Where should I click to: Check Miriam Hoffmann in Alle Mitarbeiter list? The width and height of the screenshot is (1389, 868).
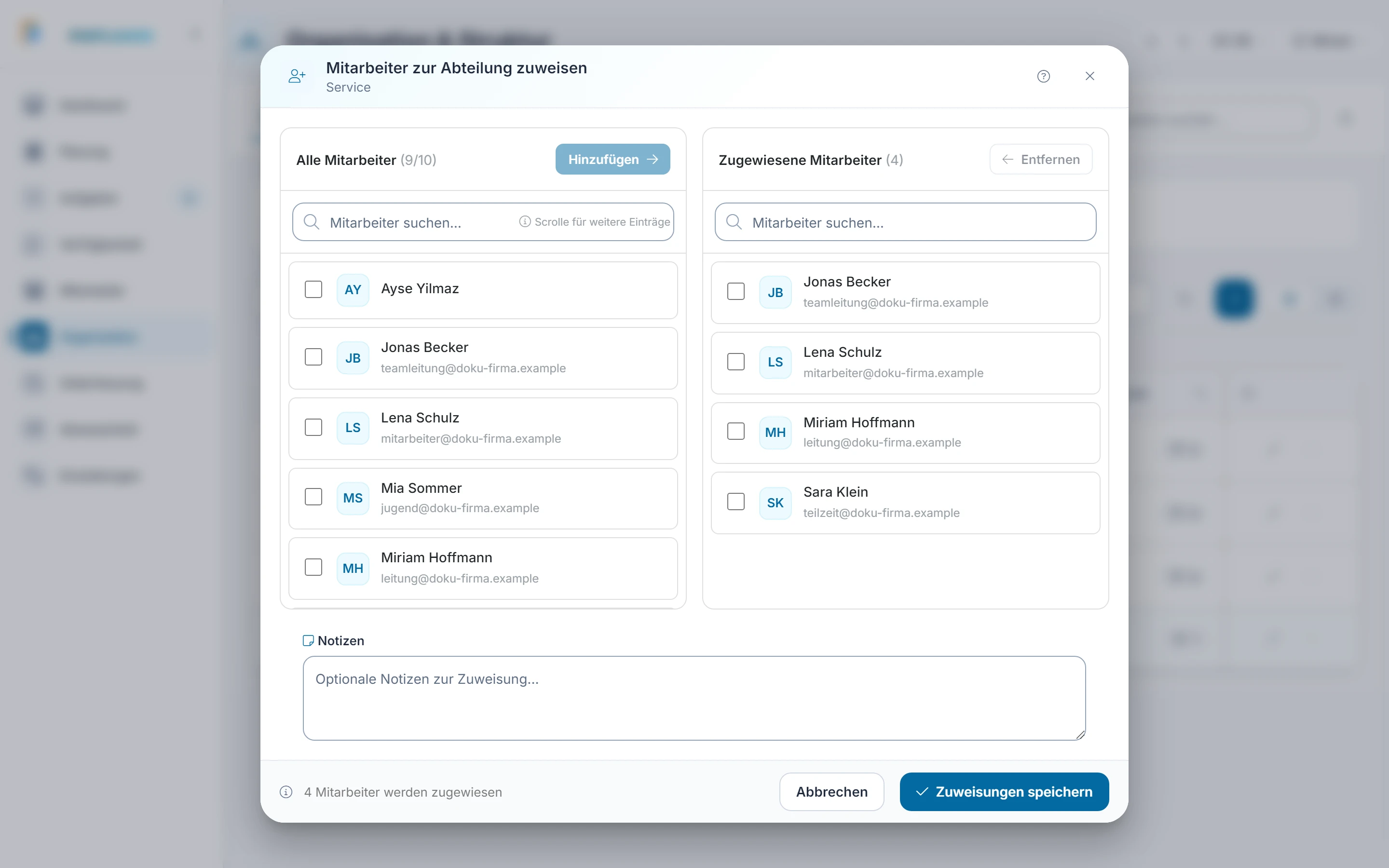coord(313,567)
